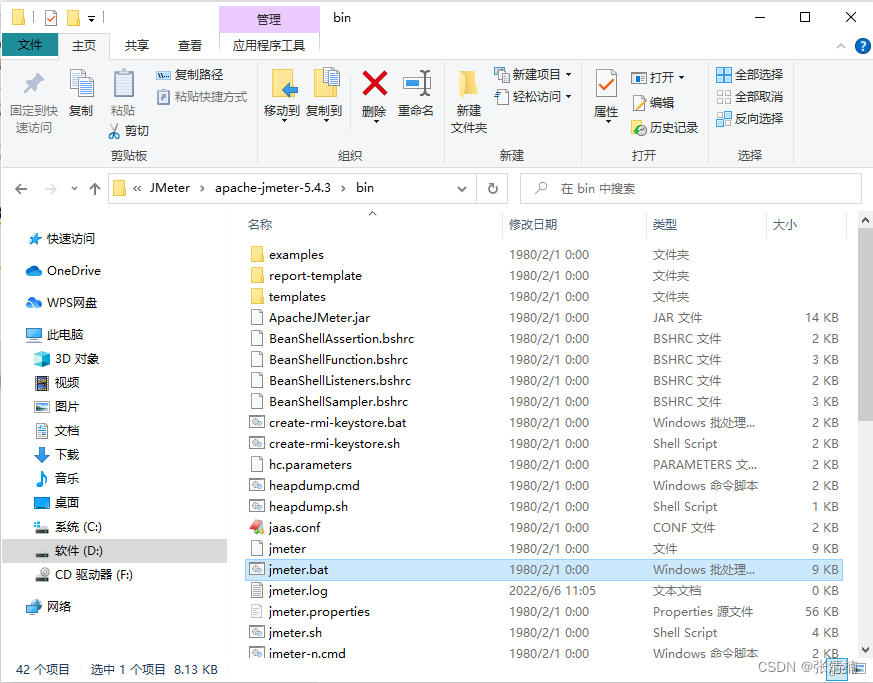Click the Refresh button
This screenshot has width=873, height=683.
pyautogui.click(x=493, y=189)
